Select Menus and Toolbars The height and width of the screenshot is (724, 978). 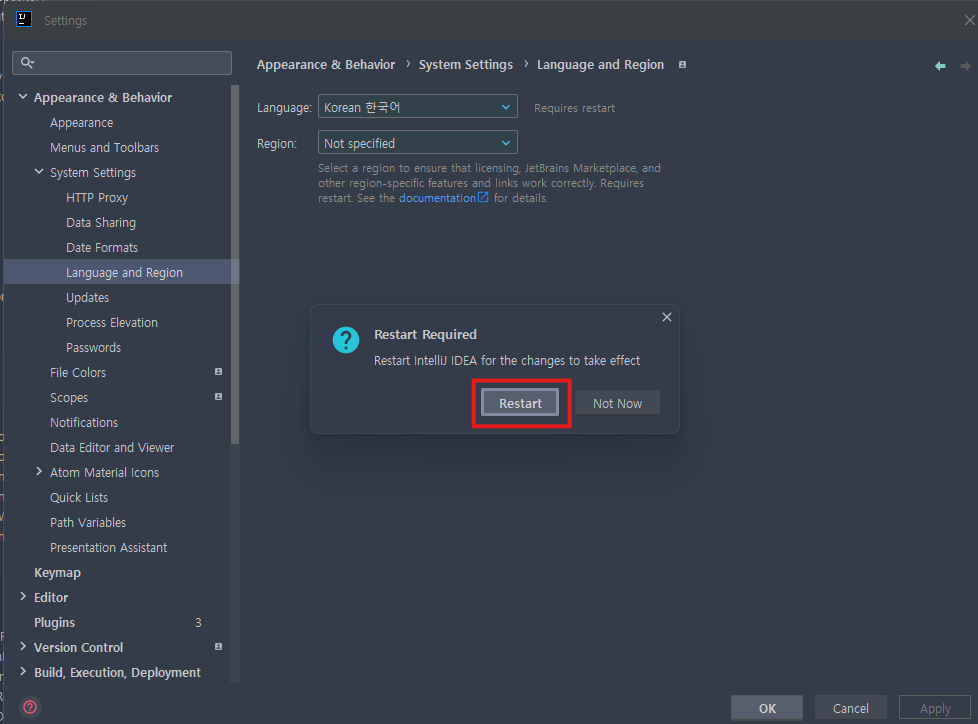pyautogui.click(x=105, y=148)
